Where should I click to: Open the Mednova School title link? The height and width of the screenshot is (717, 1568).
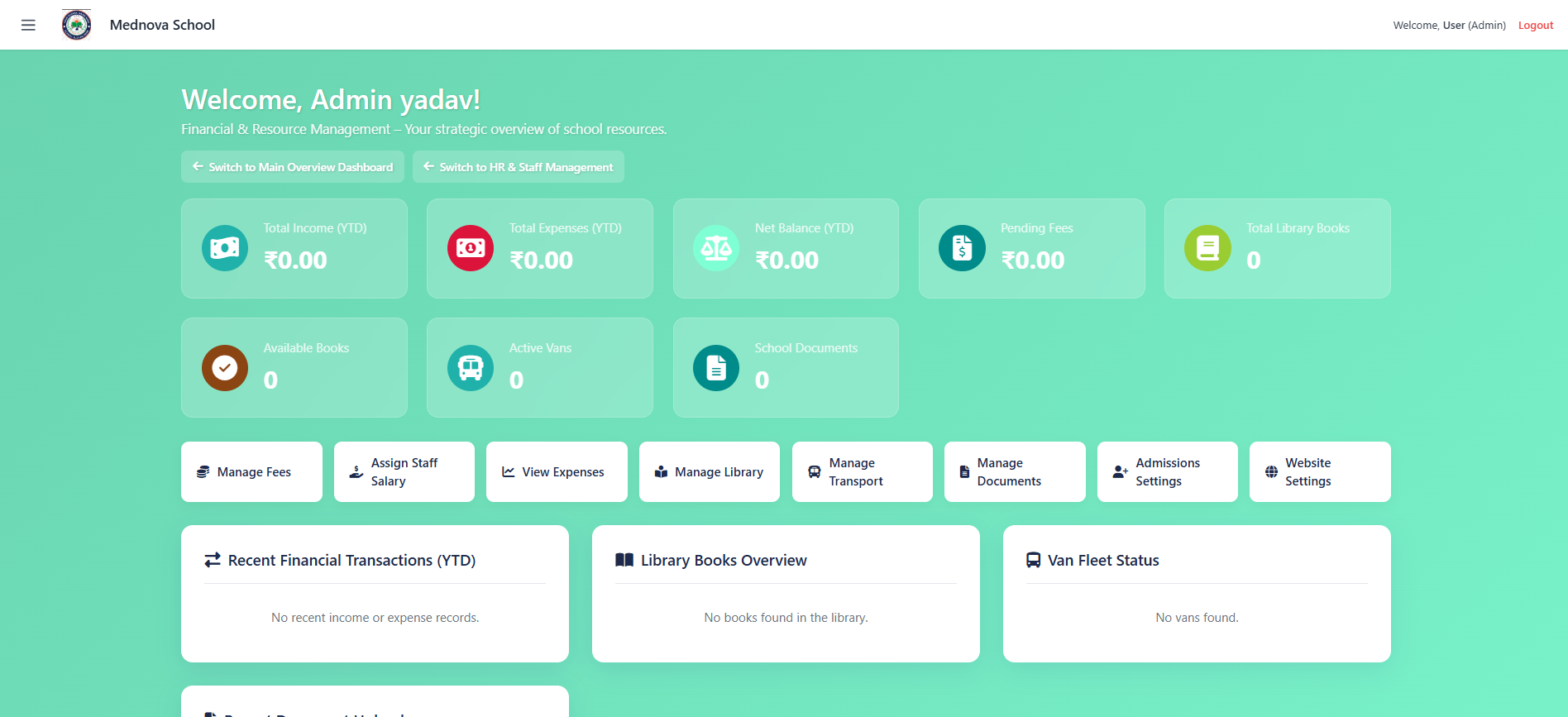162,25
